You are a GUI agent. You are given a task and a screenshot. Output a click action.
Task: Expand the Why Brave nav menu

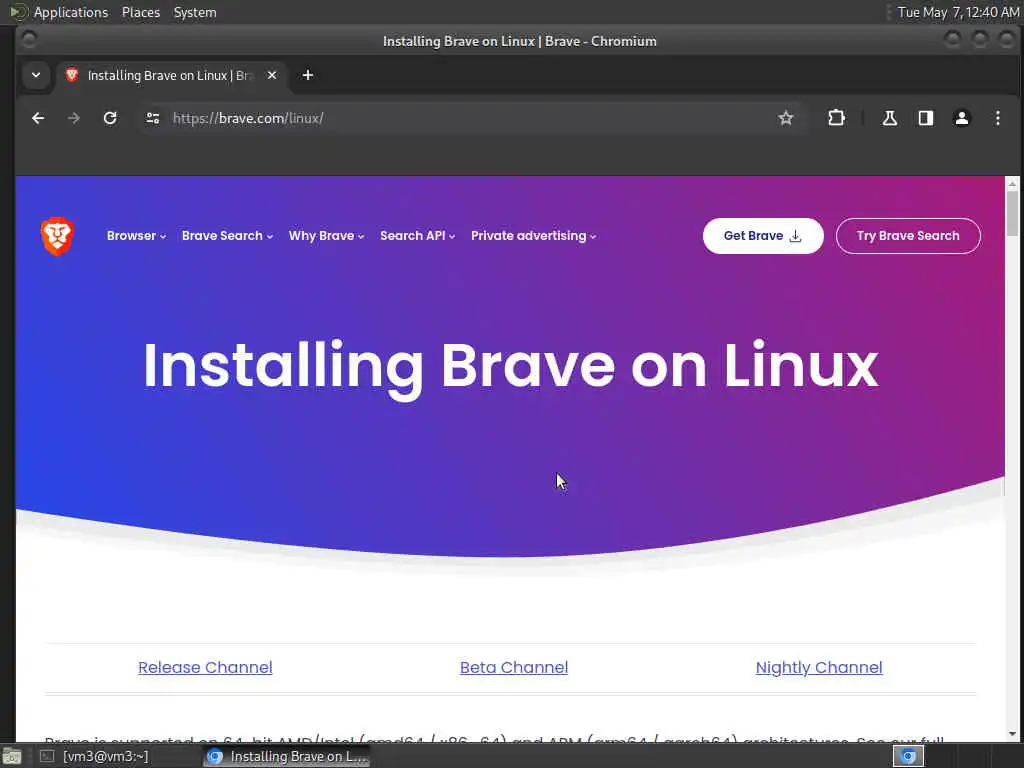[x=327, y=236]
